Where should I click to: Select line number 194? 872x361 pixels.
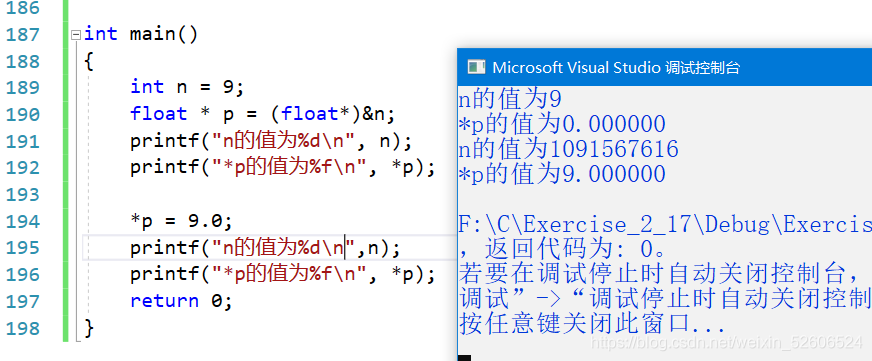(x=22, y=221)
